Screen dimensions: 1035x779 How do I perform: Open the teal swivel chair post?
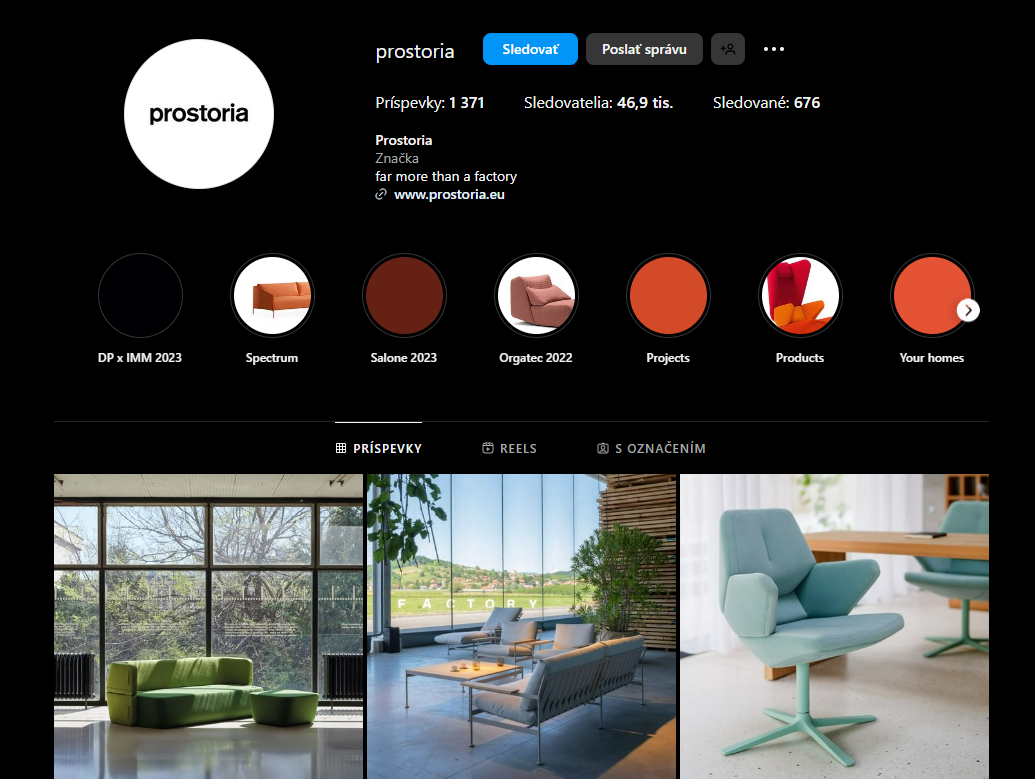[x=834, y=627]
